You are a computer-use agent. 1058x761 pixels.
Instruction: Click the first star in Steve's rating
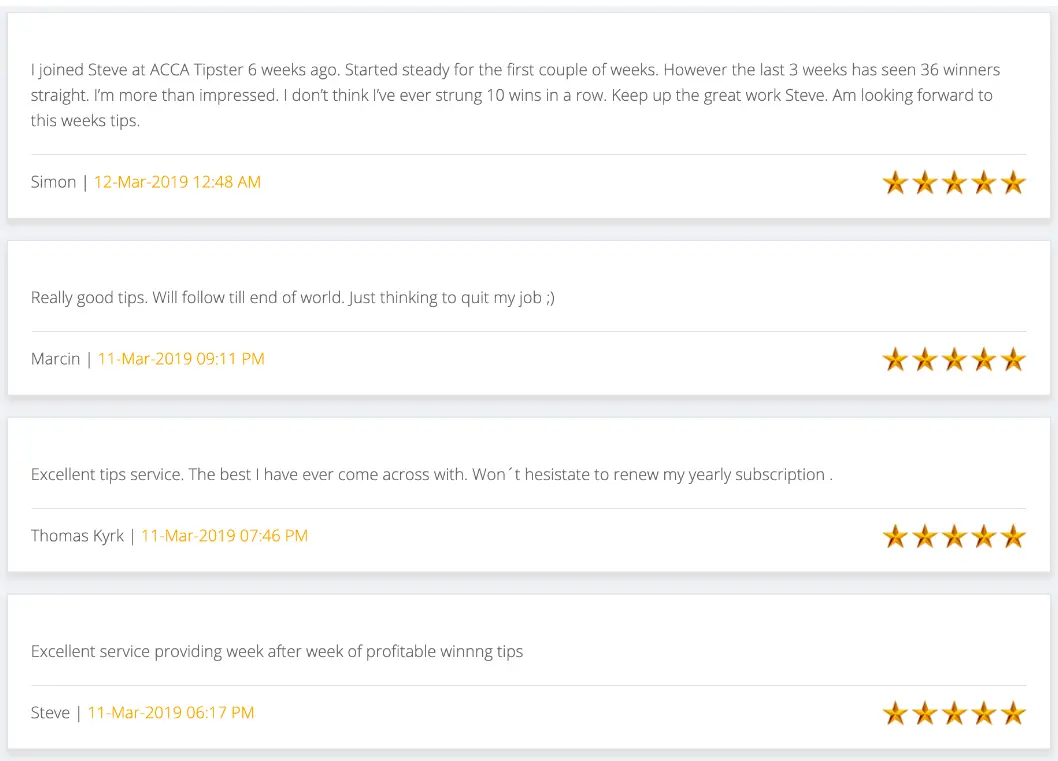click(895, 713)
